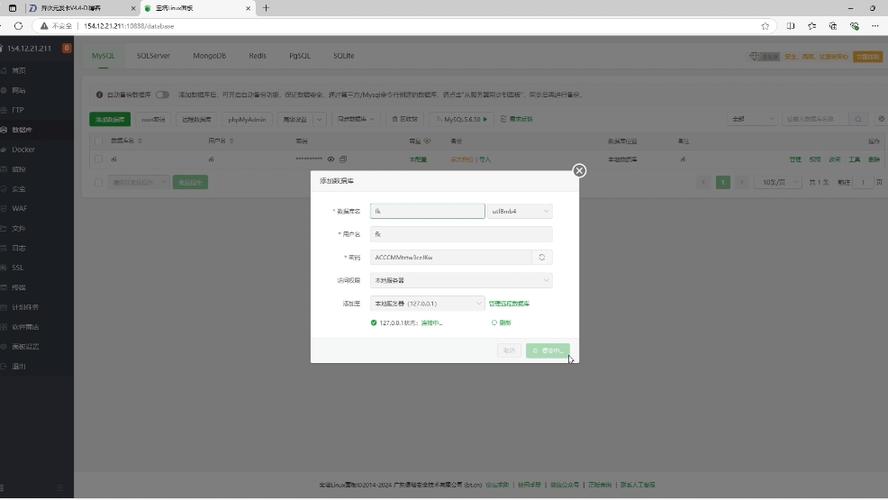
Task: Click the MySQL 5.6 version status button
Action: 462,119
